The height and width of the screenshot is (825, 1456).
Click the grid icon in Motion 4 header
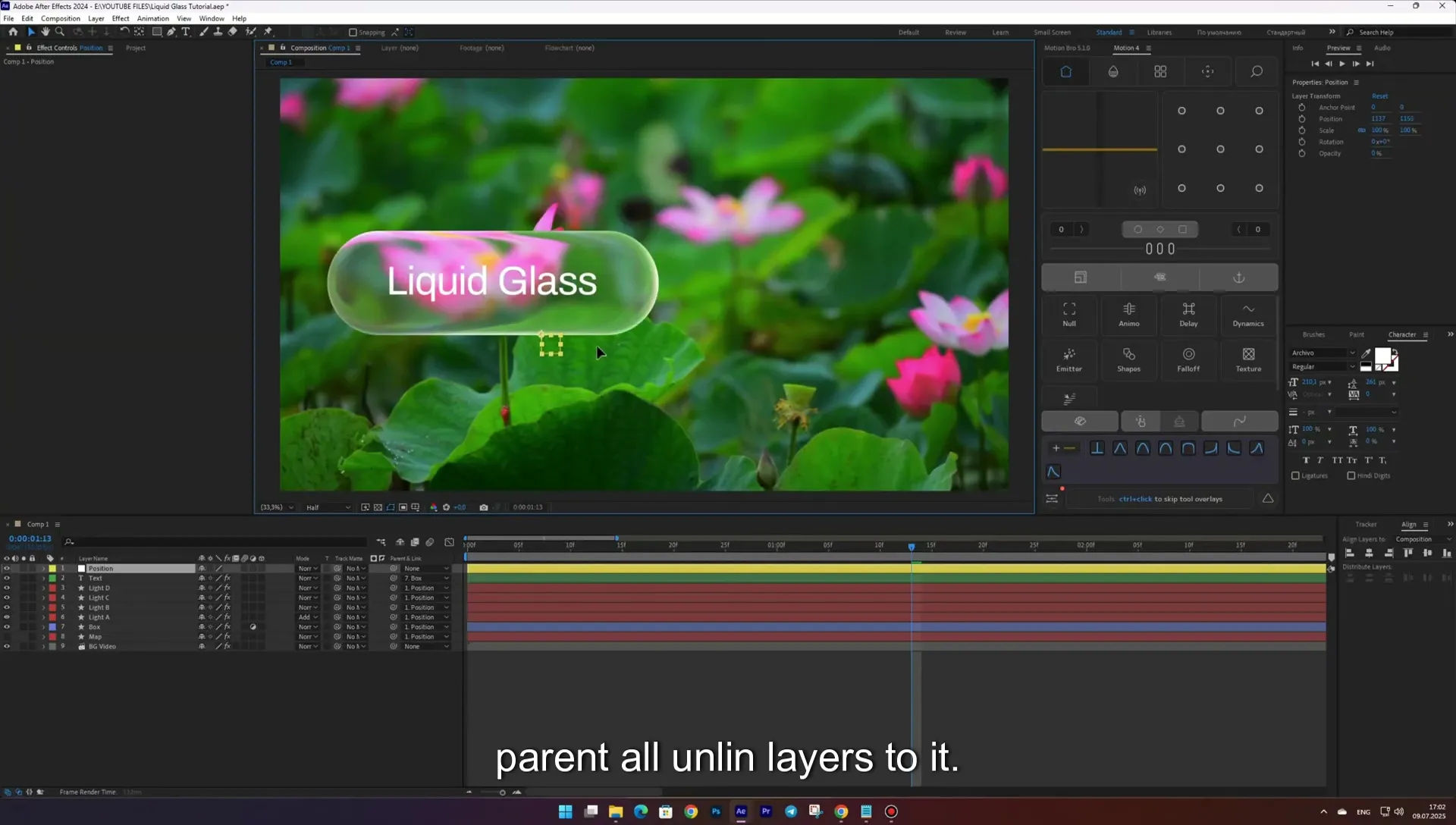[x=1160, y=71]
